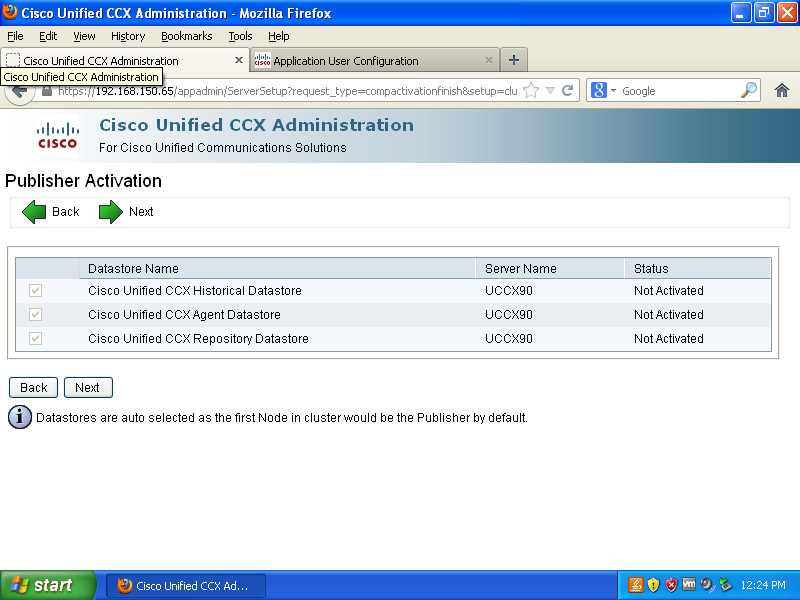
Task: Click the Java tray icon
Action: pos(635,585)
